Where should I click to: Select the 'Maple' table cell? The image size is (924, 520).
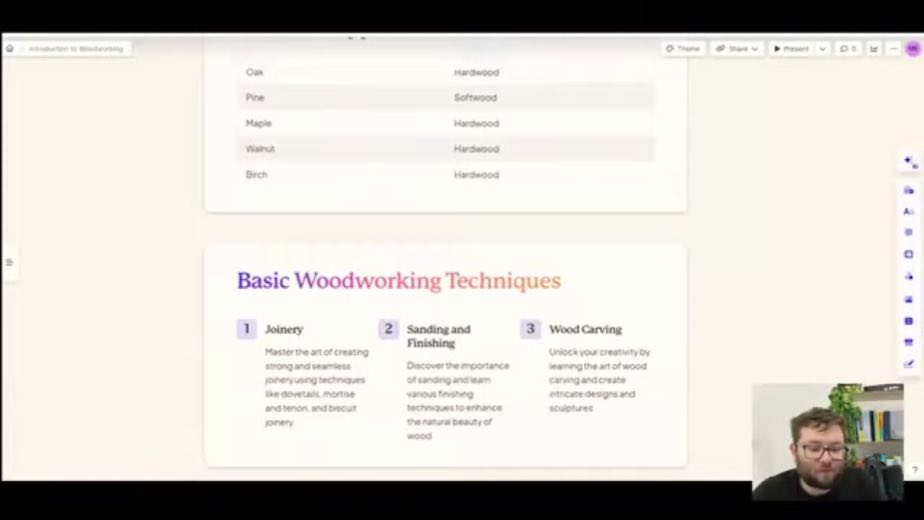[259, 123]
